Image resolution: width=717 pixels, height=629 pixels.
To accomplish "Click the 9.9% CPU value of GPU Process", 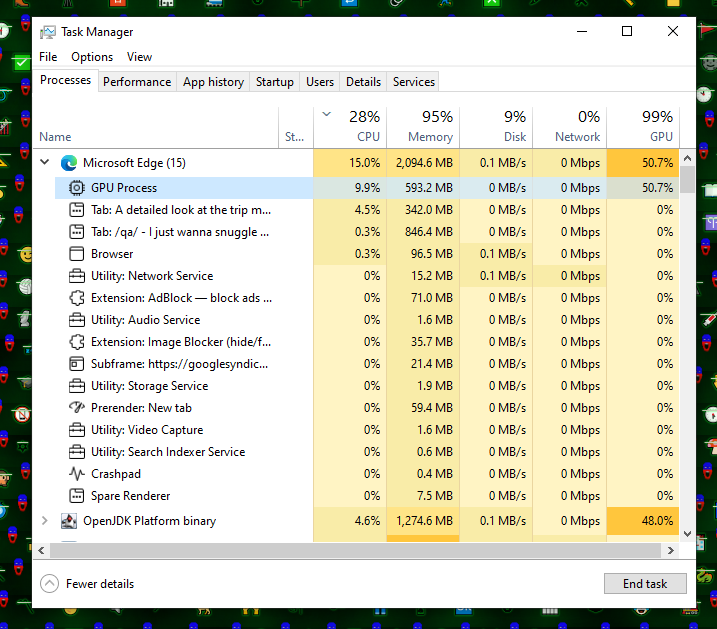I will tap(367, 188).
